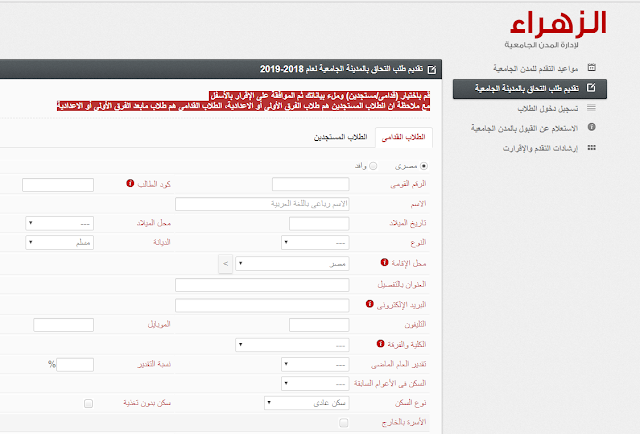
Task: Open تسجيل دخول الطلاب in the sidebar
Action: 548,109
